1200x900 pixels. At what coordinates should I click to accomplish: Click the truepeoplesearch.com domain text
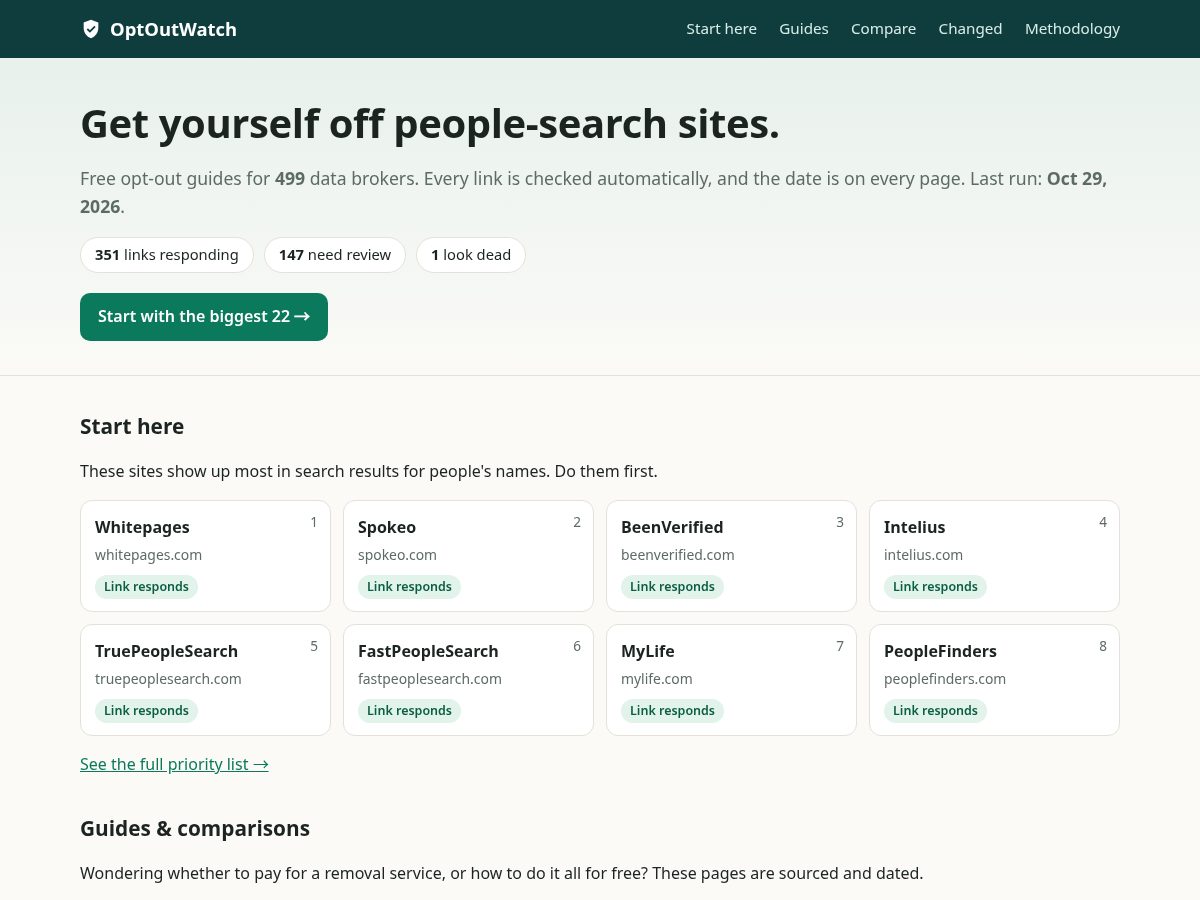(168, 679)
